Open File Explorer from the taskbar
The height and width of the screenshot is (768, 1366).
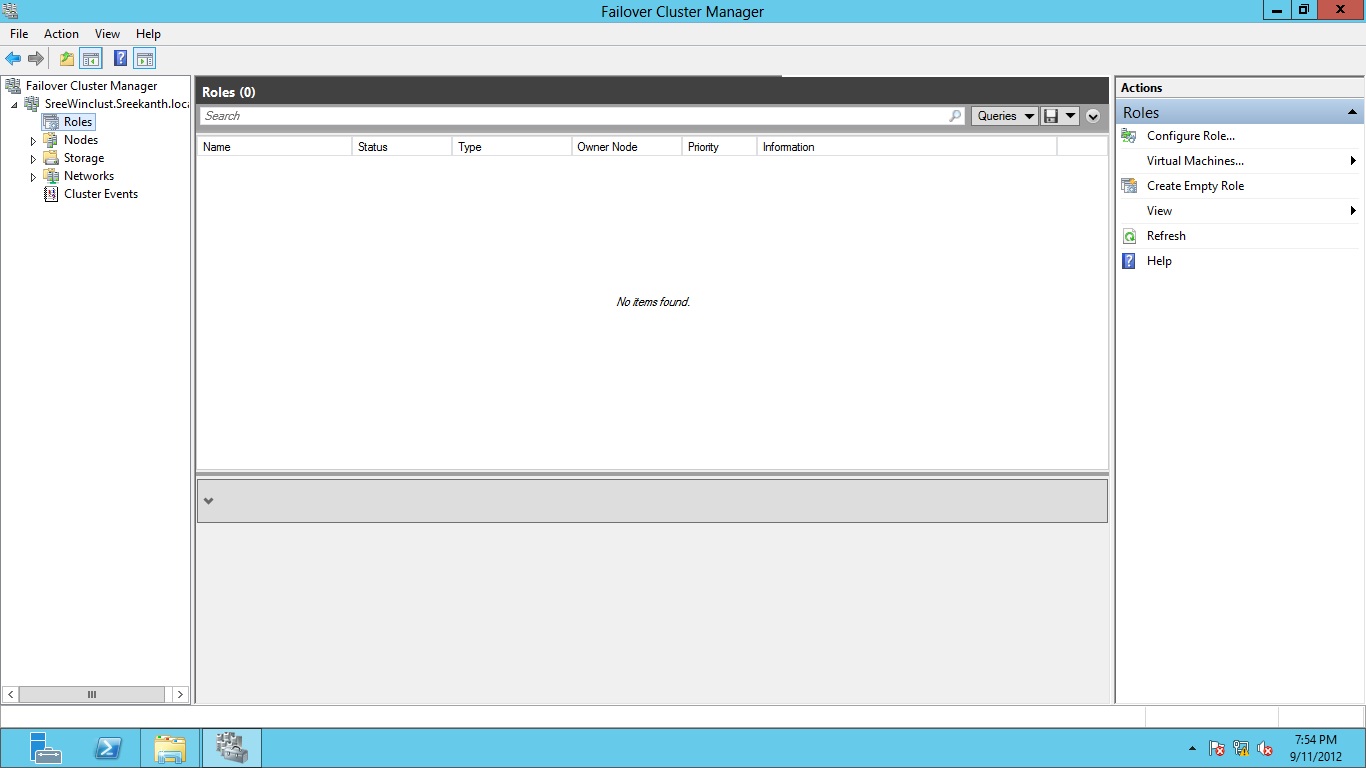170,748
